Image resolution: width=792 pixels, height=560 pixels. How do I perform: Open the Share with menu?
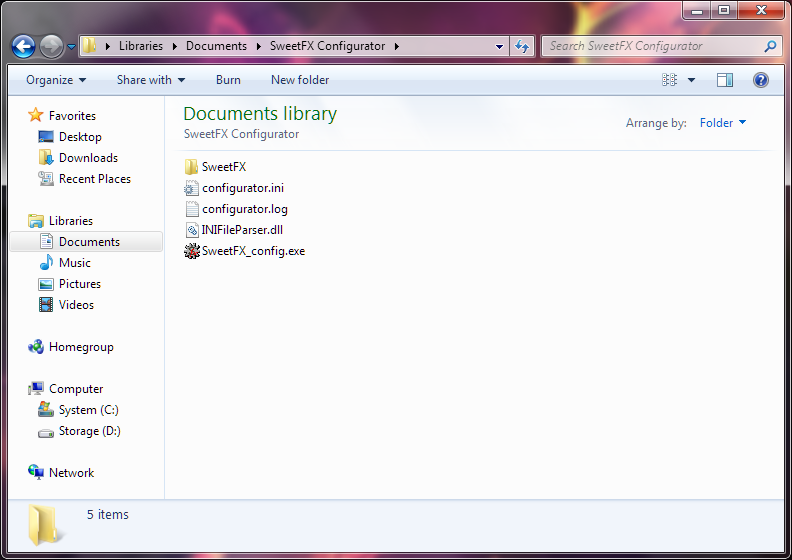151,80
